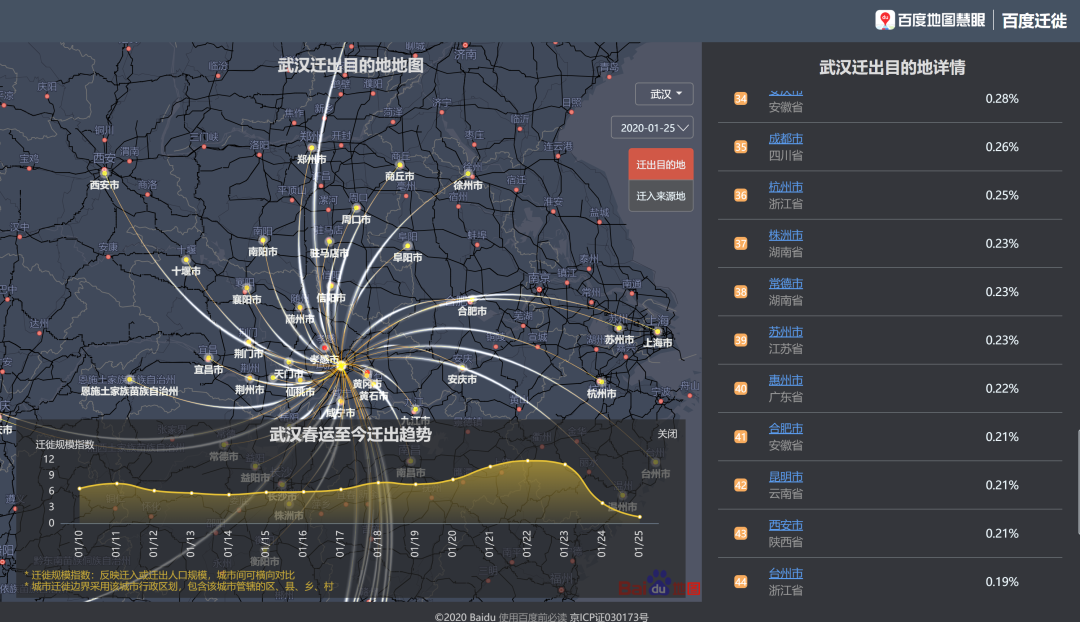Open the 合肥市 link in the list
Viewport: 1080px width, 622px height.
(x=786, y=428)
